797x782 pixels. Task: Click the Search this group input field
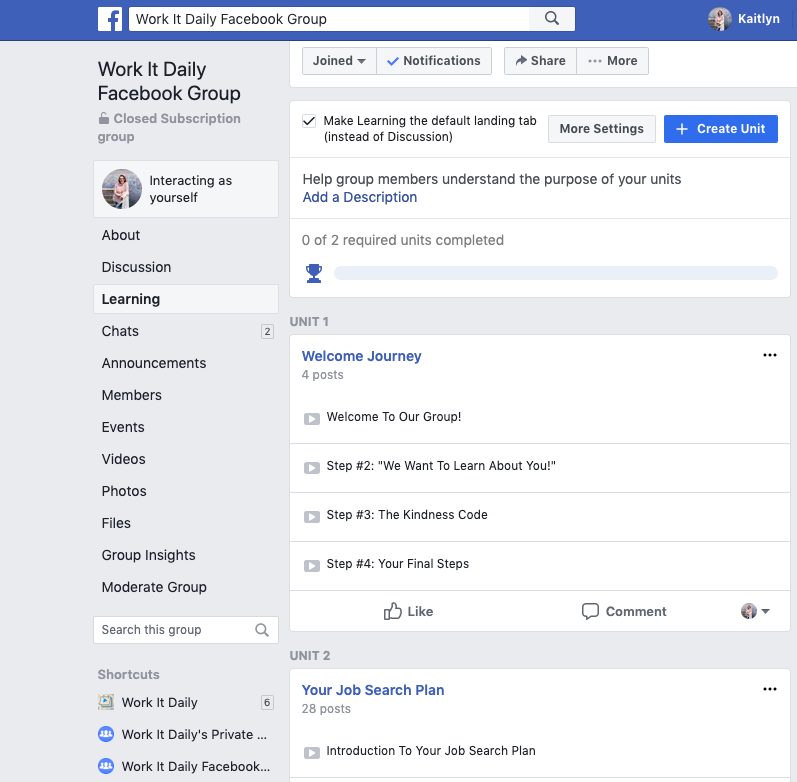coord(170,630)
